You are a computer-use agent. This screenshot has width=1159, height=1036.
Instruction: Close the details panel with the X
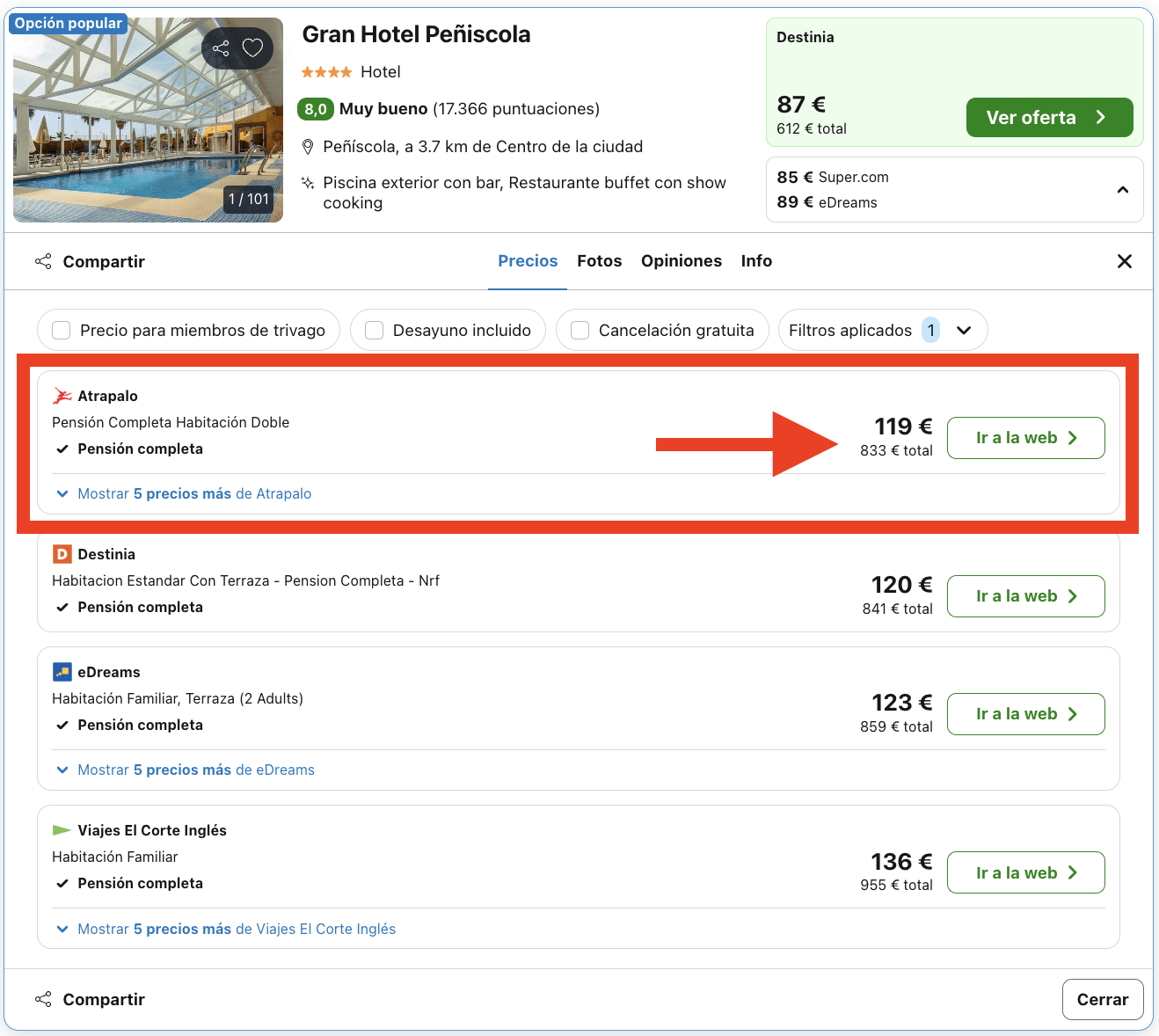(1124, 261)
